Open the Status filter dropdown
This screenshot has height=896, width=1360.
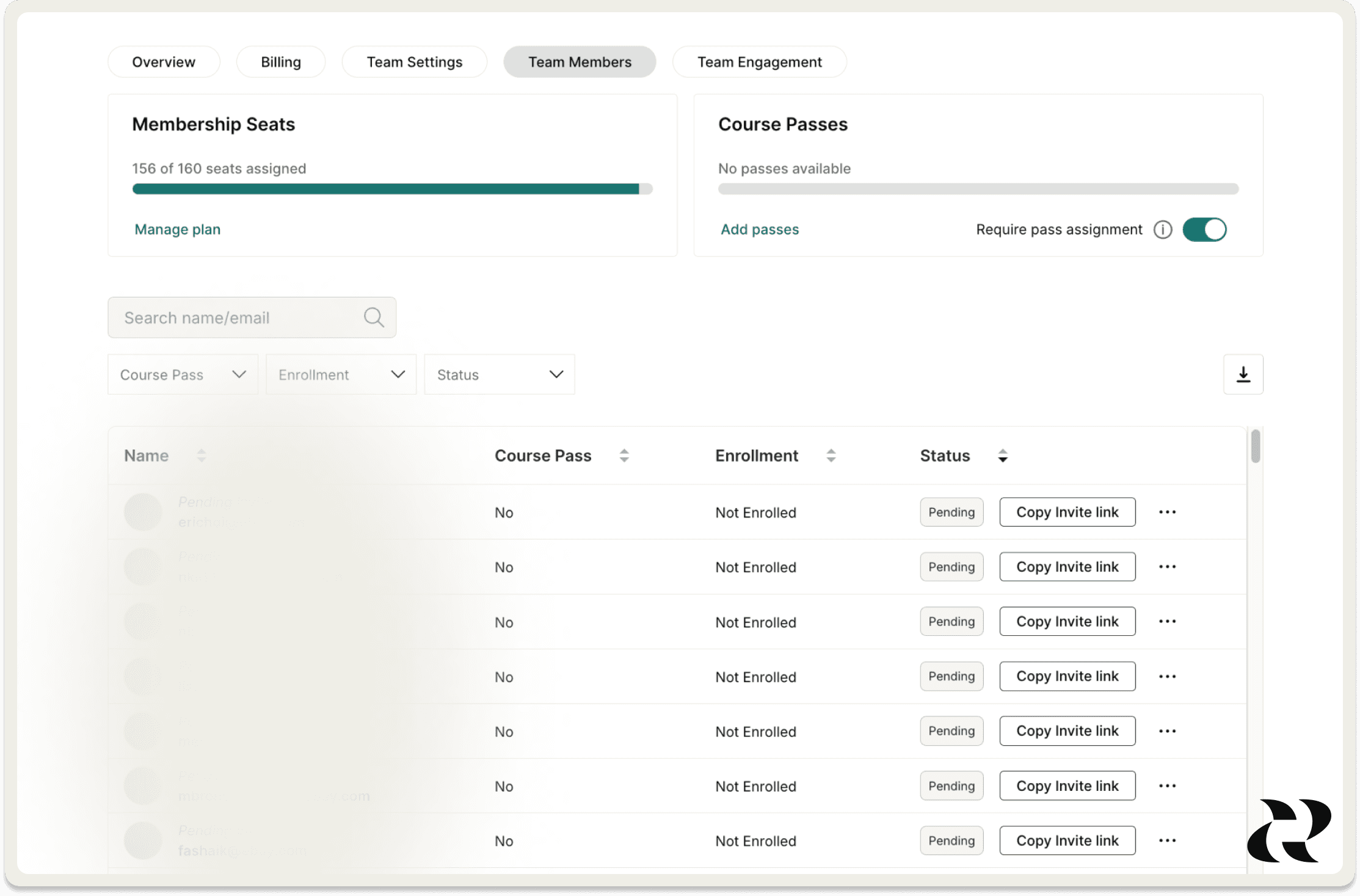click(x=499, y=374)
